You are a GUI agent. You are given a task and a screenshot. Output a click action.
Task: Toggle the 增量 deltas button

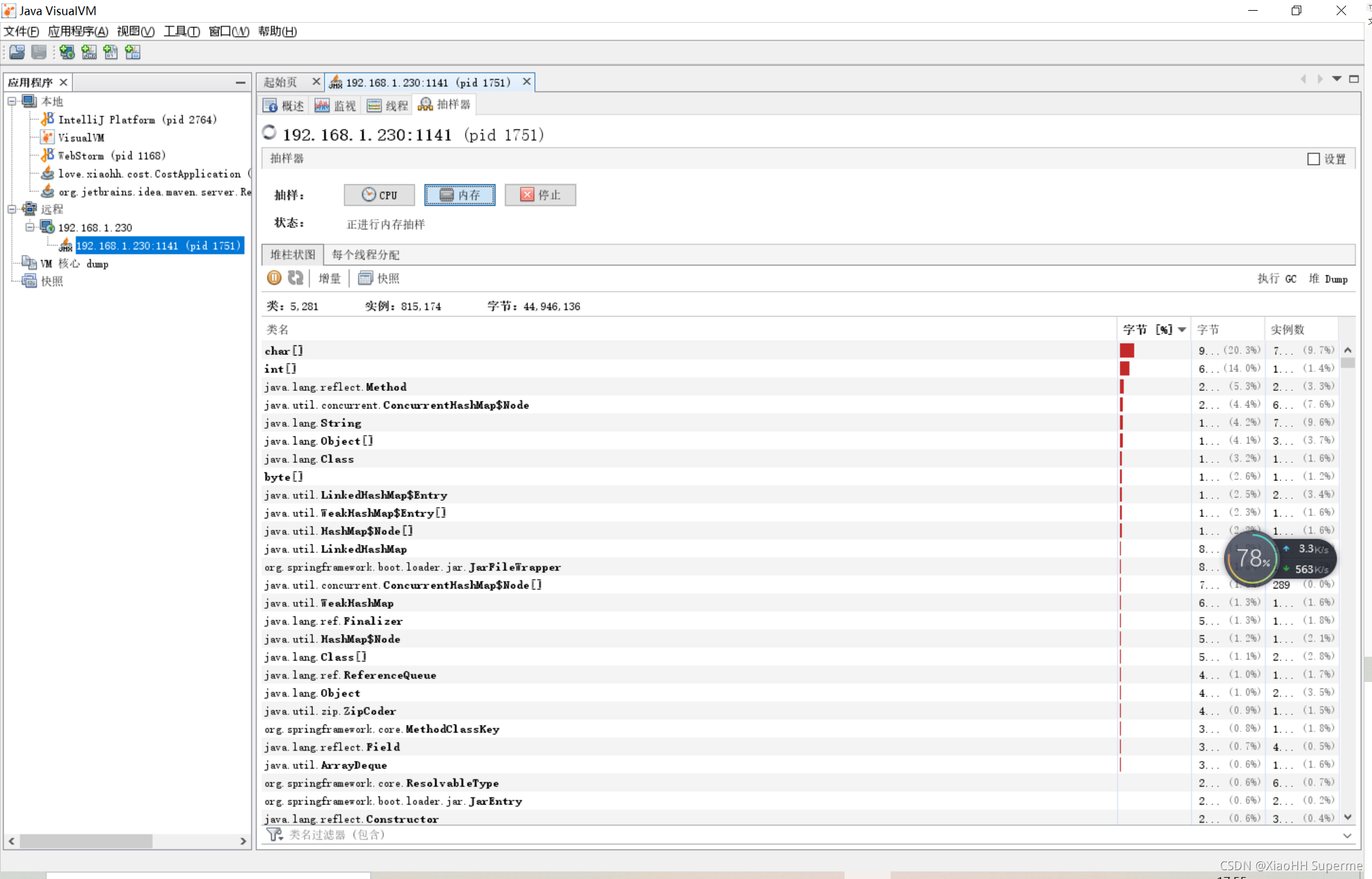click(x=329, y=278)
